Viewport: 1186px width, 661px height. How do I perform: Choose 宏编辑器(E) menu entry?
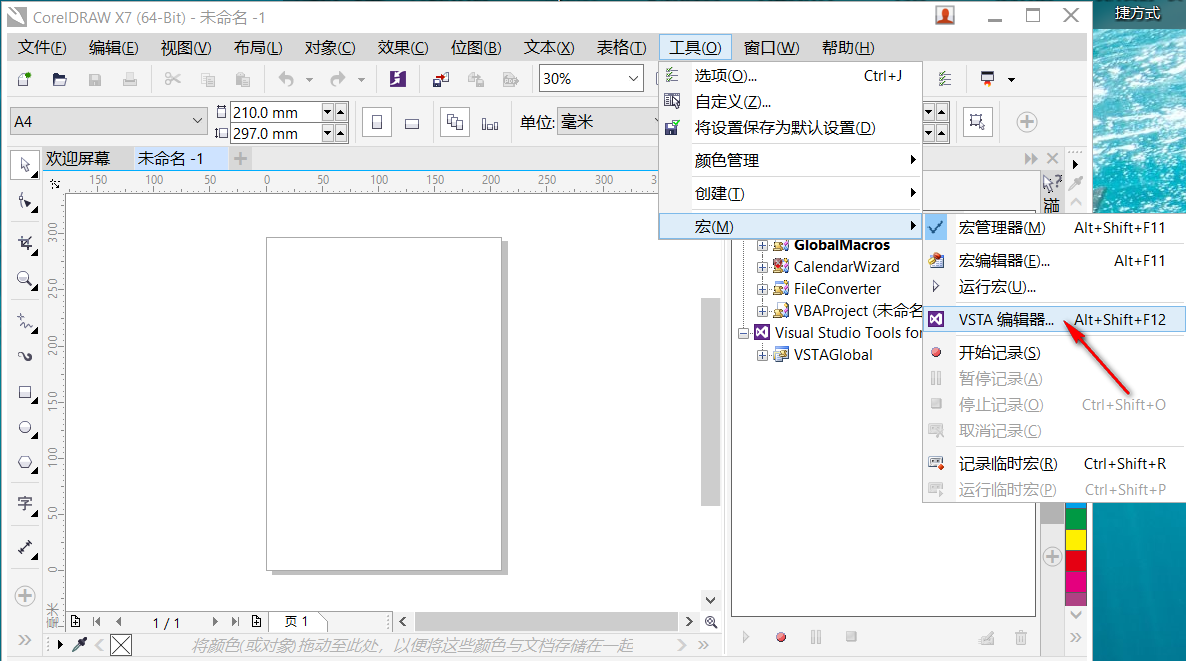point(1053,261)
